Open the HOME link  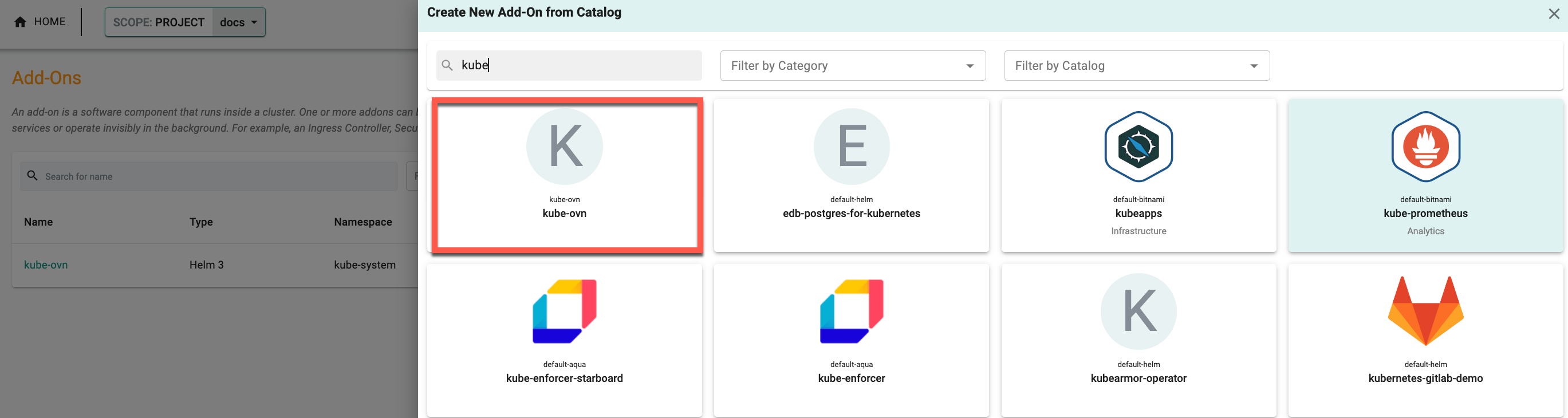point(49,22)
